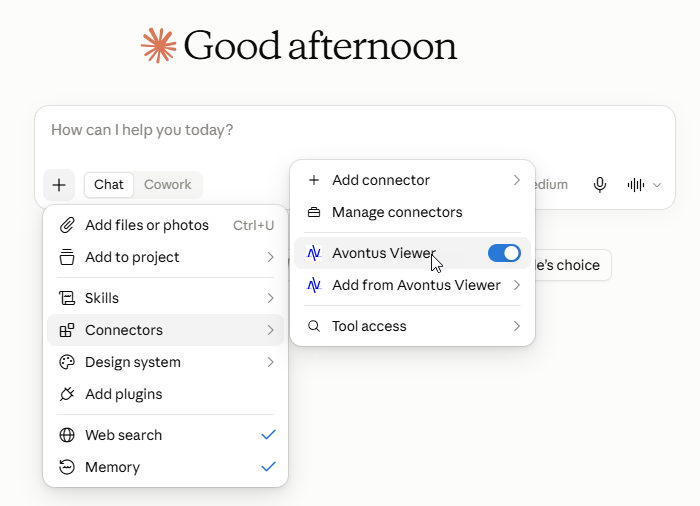
Task: Open voice mode waveform icon
Action: (x=636, y=185)
